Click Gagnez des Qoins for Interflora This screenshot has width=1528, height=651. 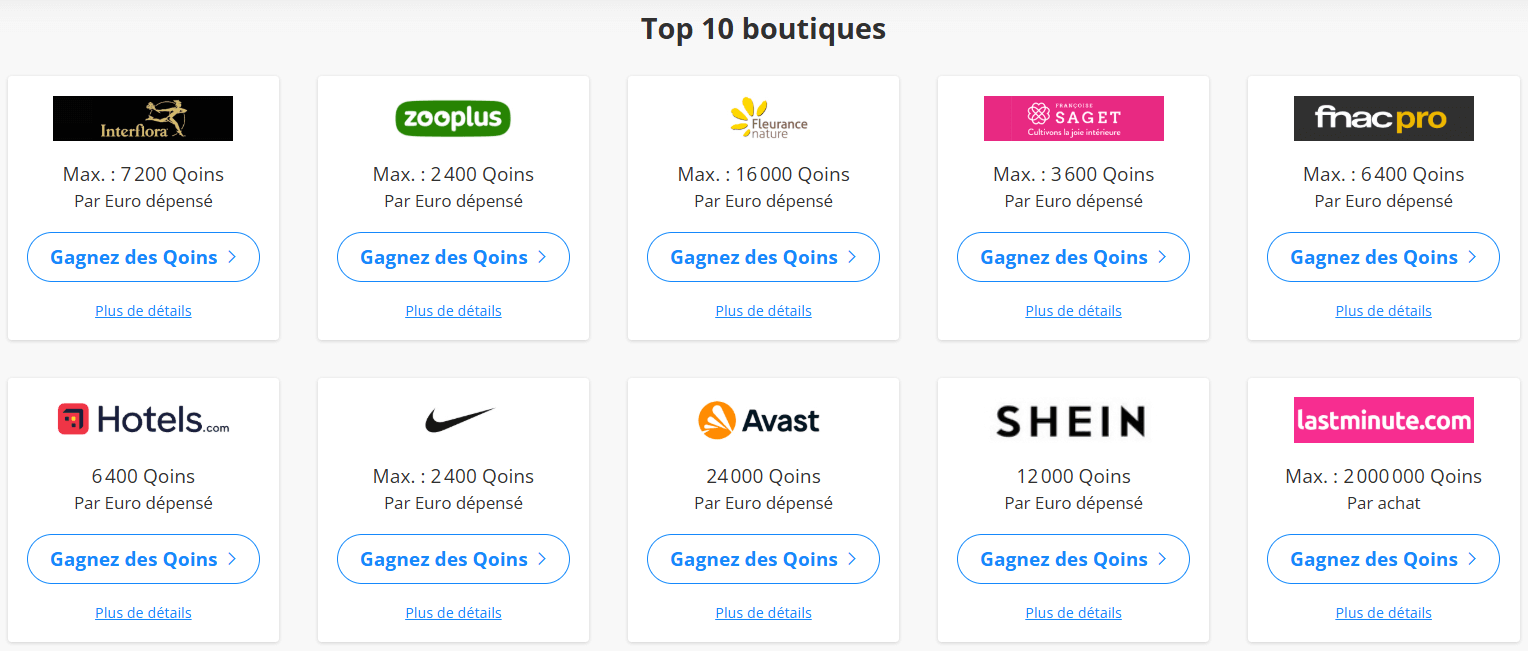142,257
